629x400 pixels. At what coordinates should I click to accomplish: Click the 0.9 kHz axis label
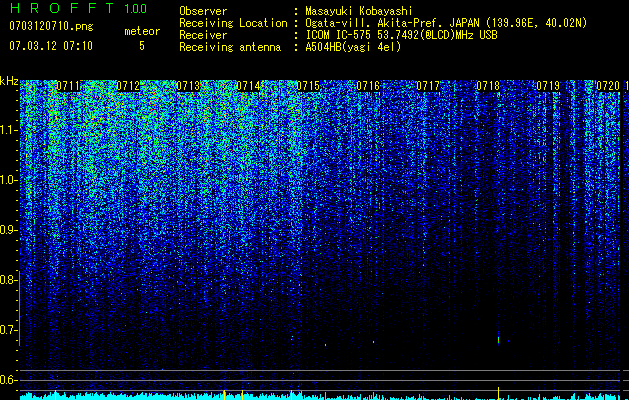click(x=8, y=230)
